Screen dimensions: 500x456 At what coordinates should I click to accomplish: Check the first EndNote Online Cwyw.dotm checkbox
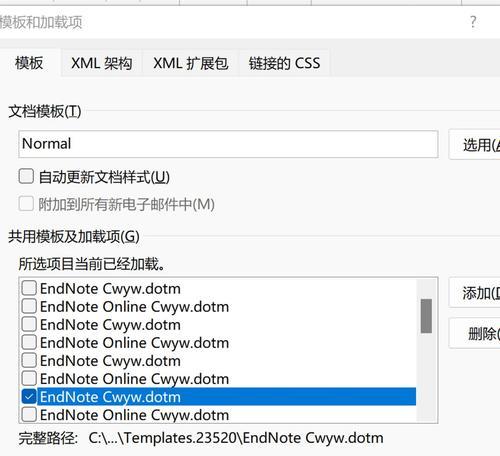pos(29,306)
